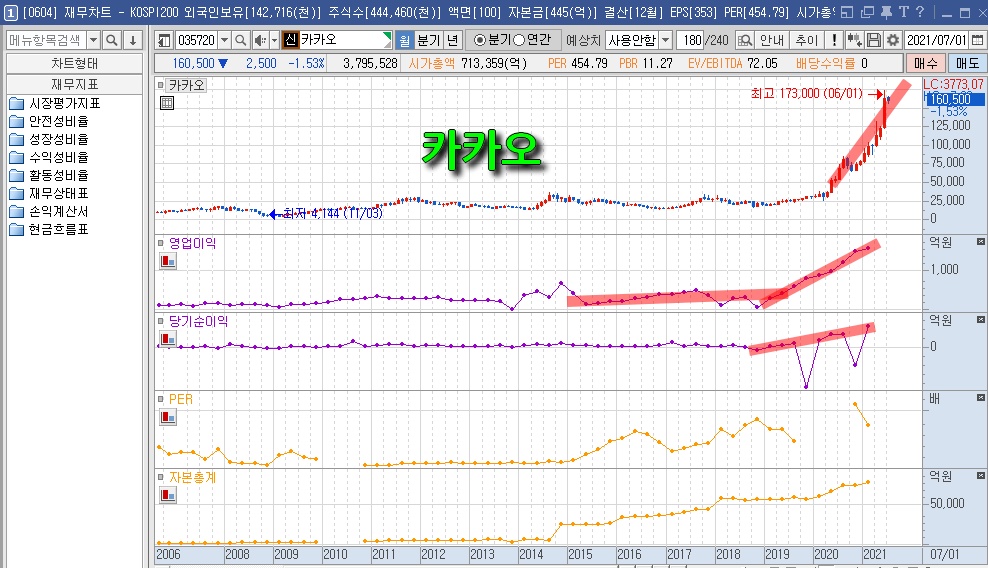Click the 자본총계 panel bar chart icon
Image resolution: width=988 pixels, height=568 pixels.
click(168, 496)
